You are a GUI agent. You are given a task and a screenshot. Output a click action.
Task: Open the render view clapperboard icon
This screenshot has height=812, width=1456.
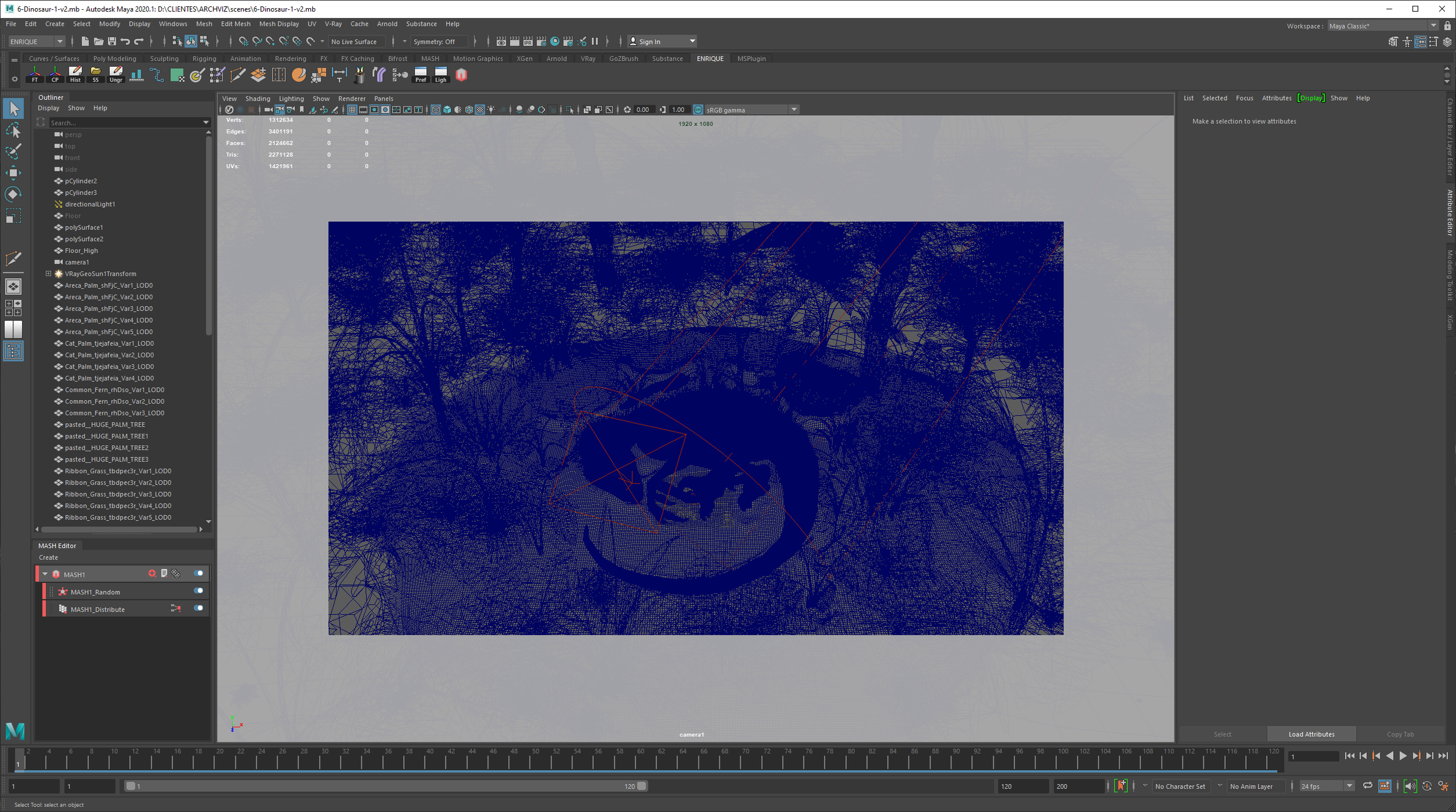point(501,41)
